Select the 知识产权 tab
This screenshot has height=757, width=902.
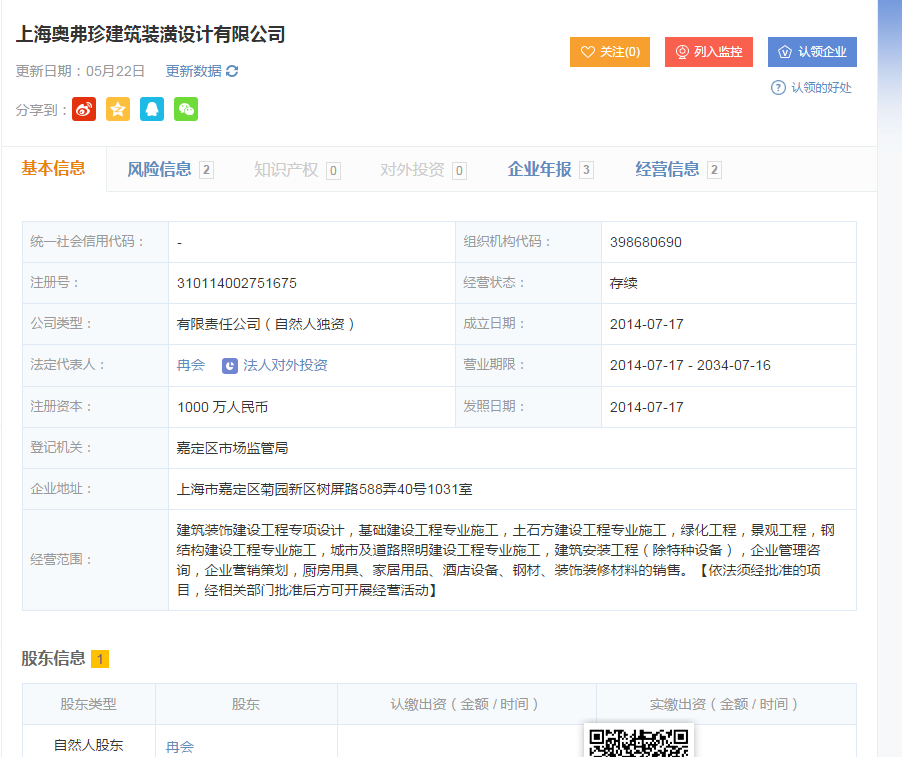(286, 169)
